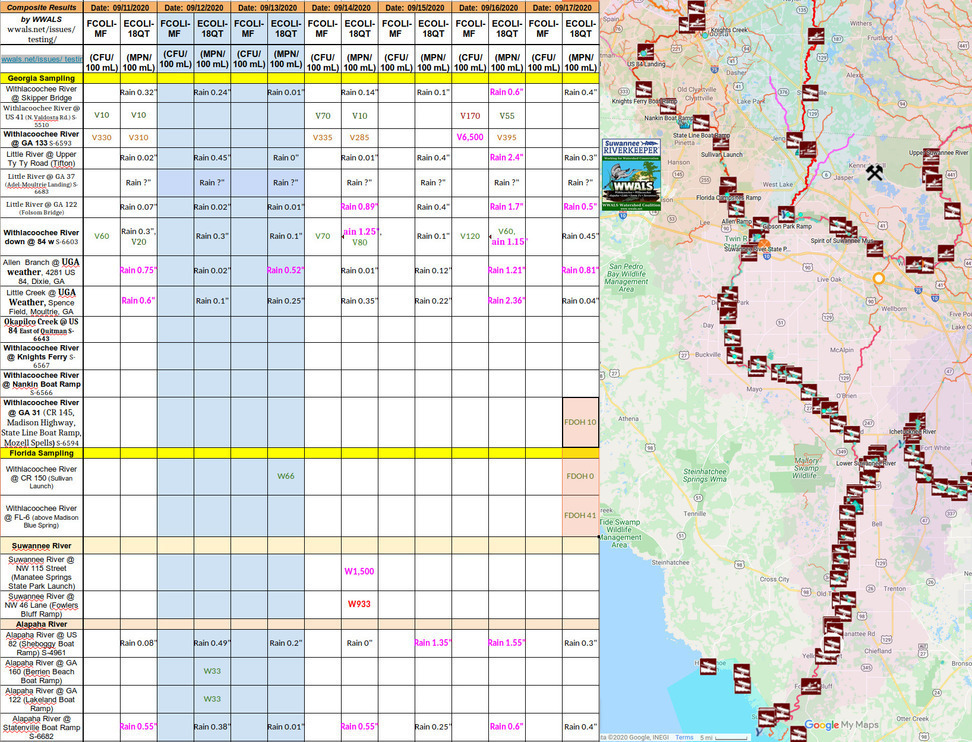Select the Date: 09/11/2020 column header
This screenshot has width=972, height=742.
pyautogui.click(x=120, y=7)
